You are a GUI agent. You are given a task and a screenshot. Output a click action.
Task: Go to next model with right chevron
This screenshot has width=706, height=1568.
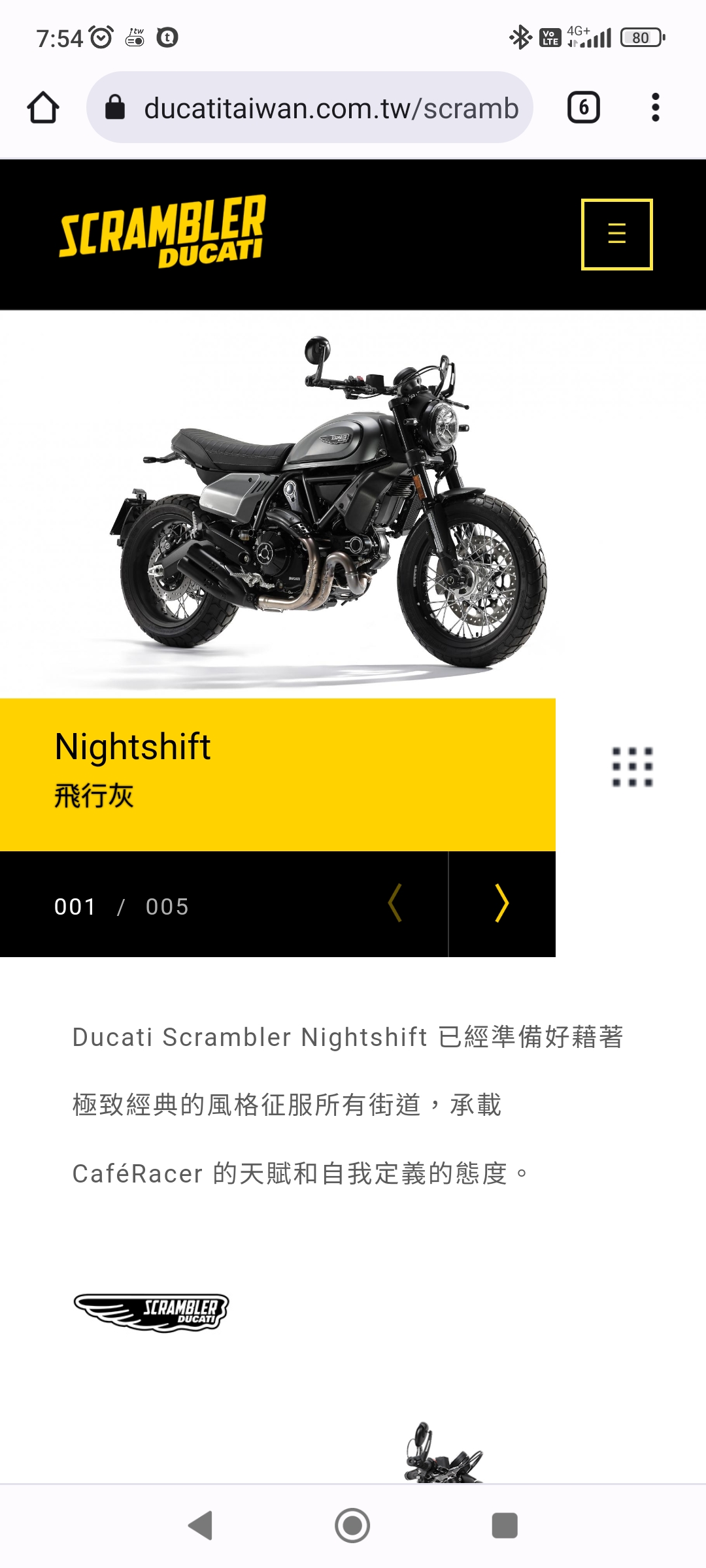click(x=502, y=904)
